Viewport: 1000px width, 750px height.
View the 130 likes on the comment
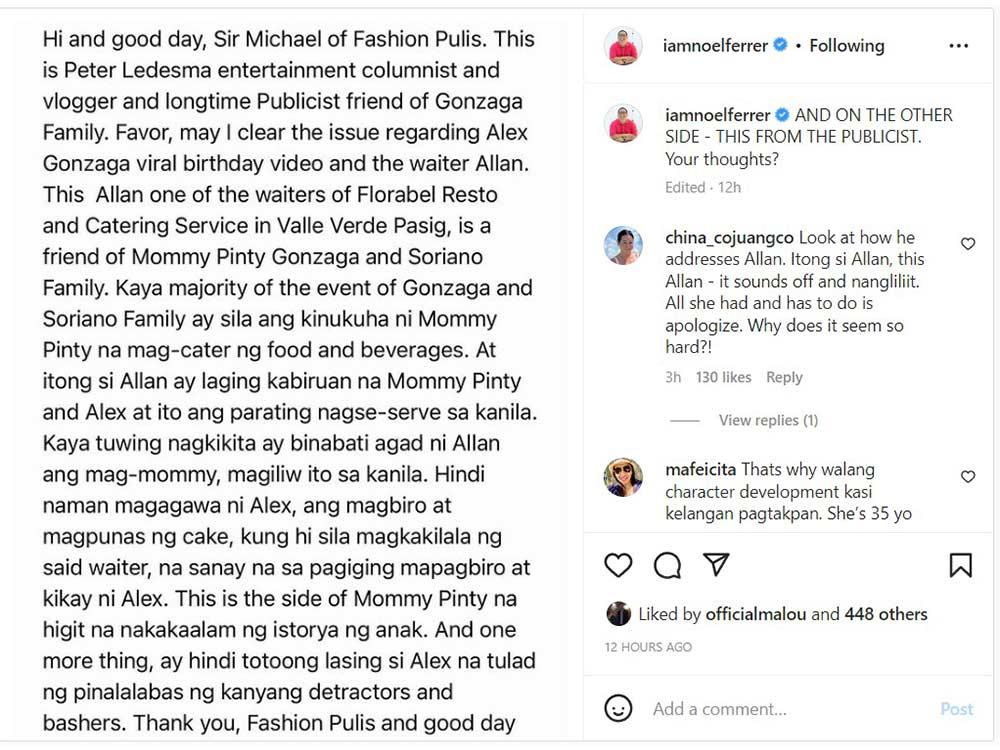(x=723, y=378)
